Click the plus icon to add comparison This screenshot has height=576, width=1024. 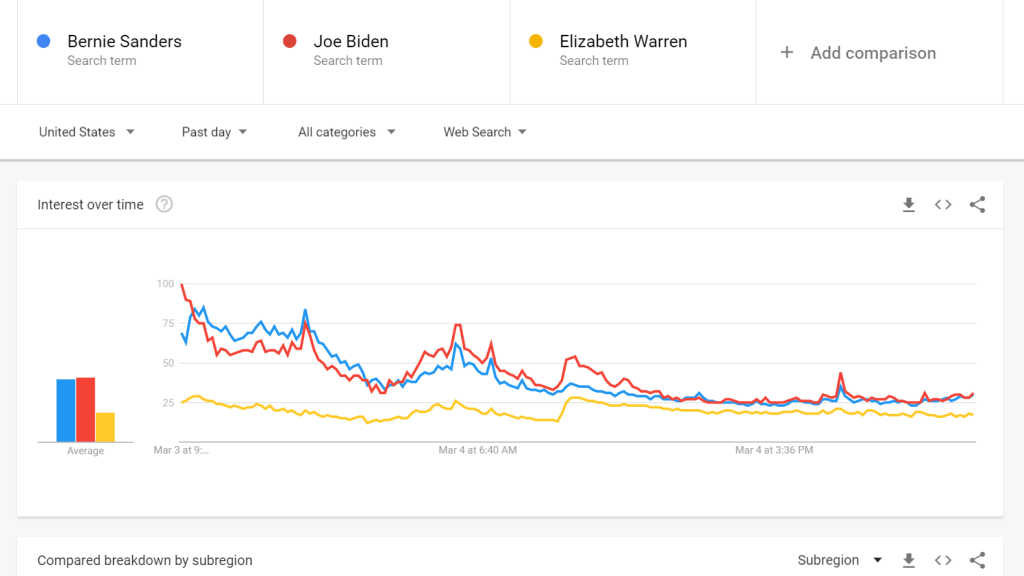tap(787, 53)
